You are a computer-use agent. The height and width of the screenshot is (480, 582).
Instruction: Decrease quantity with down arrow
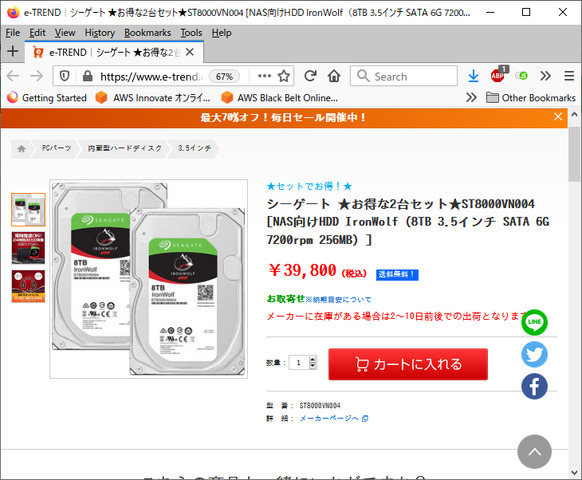[x=313, y=366]
